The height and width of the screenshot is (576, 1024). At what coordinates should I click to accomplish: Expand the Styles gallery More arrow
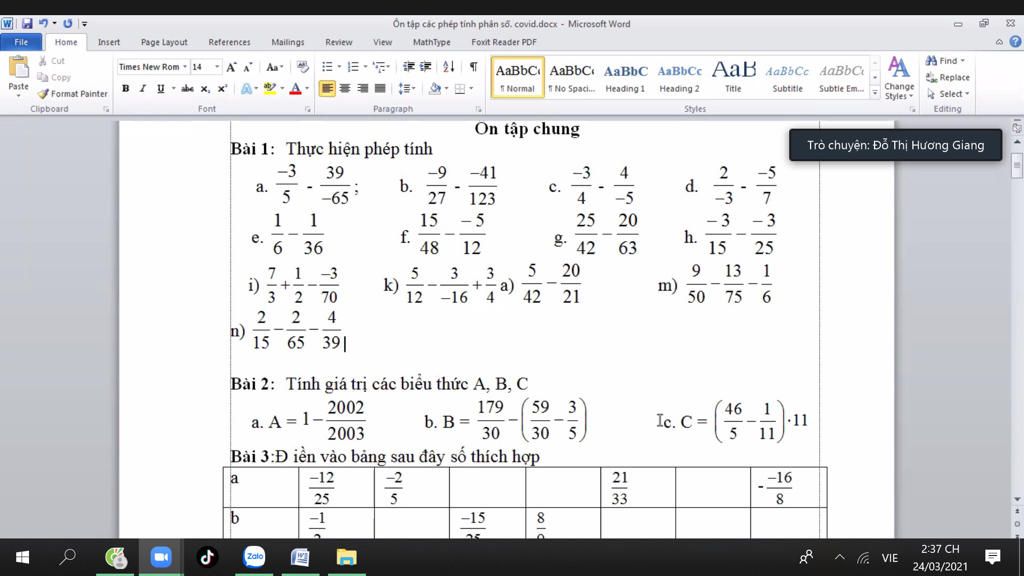tap(875, 93)
